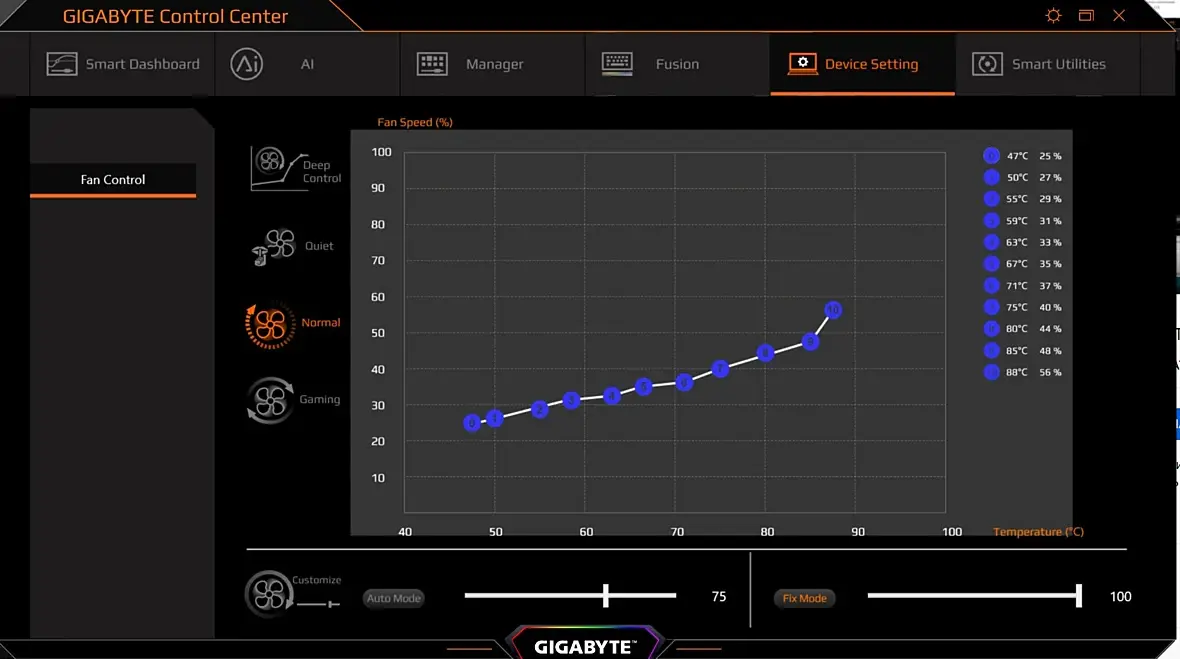The height and width of the screenshot is (659, 1180).
Task: Click the legend dot for 88°C 56%
Action: click(x=991, y=372)
